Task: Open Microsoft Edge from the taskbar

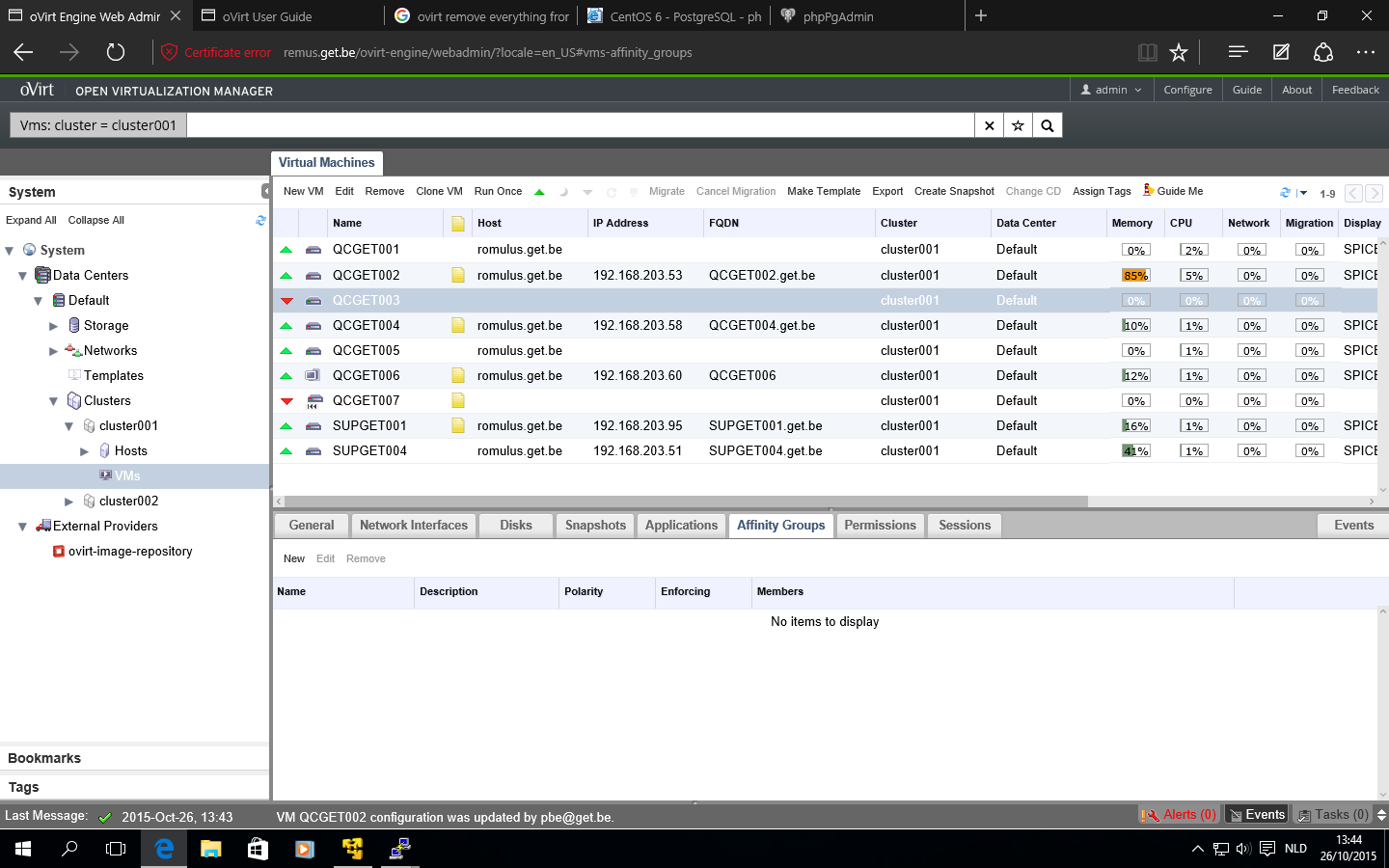Action: (164, 849)
